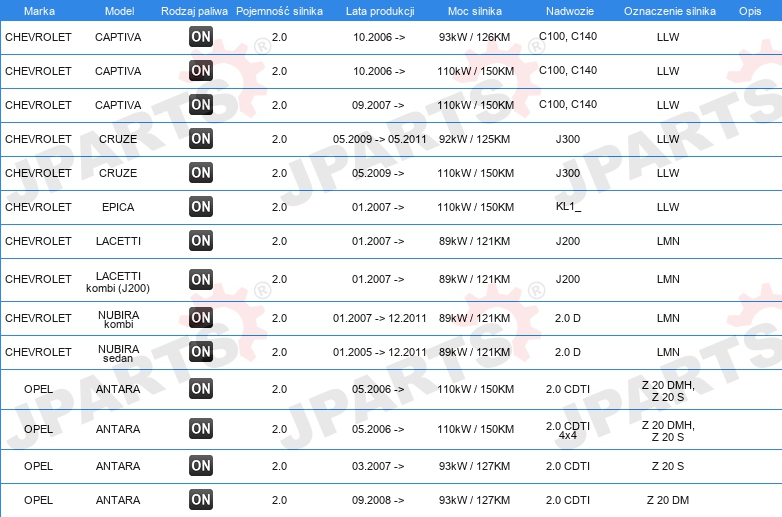Select the LACETTI kombi (J200) model cell
The height and width of the screenshot is (517, 782).
pyautogui.click(x=118, y=282)
